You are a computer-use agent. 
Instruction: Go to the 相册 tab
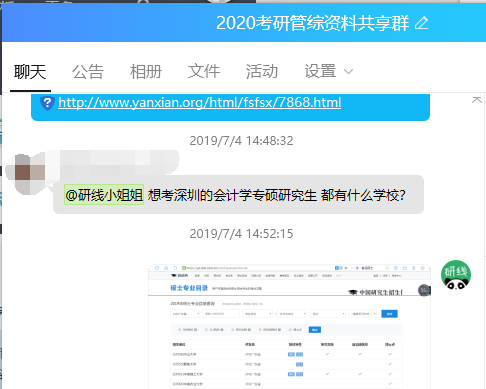(146, 72)
